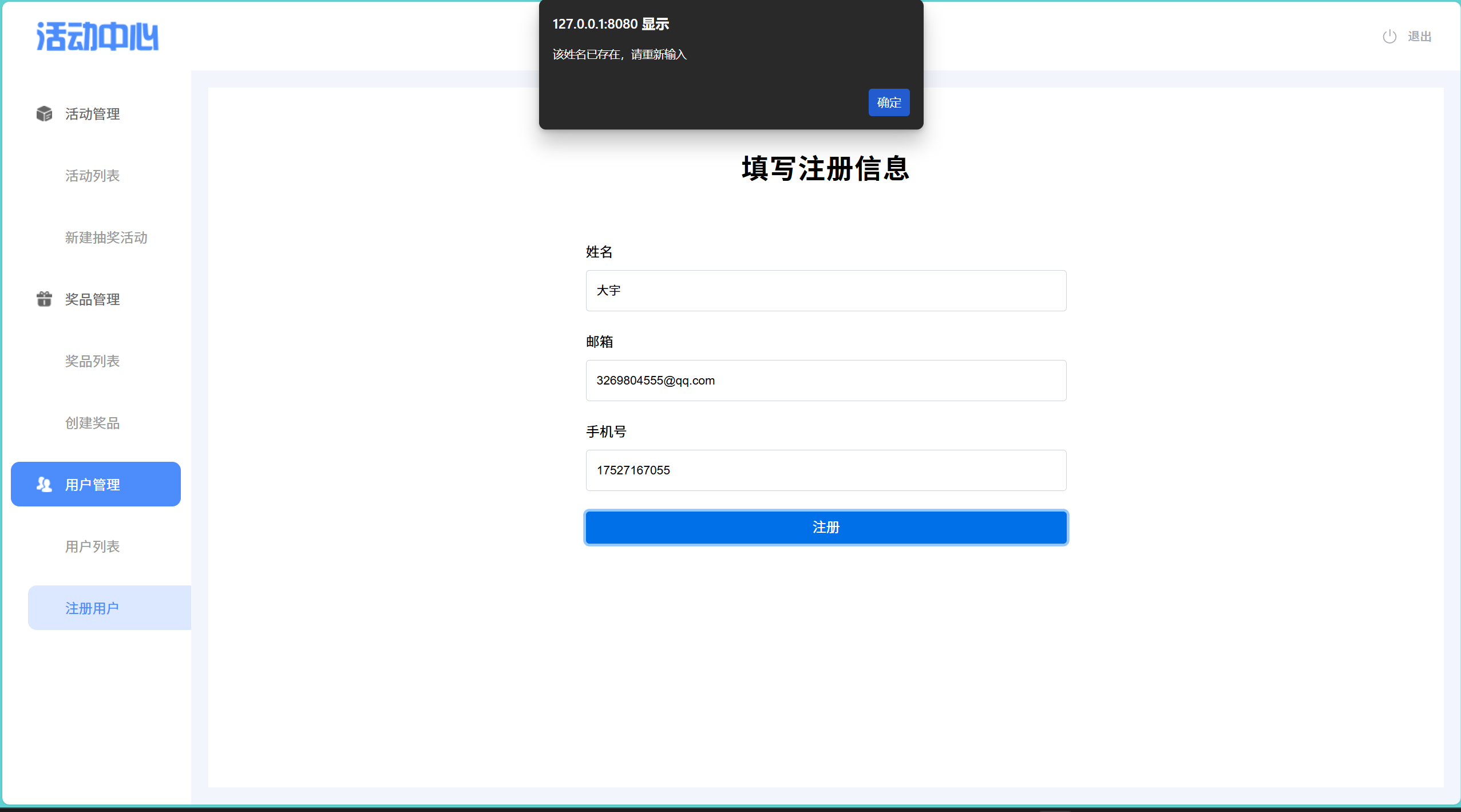1461x812 pixels.
Task: Open 用户列表 in the sidebar
Action: tap(92, 546)
